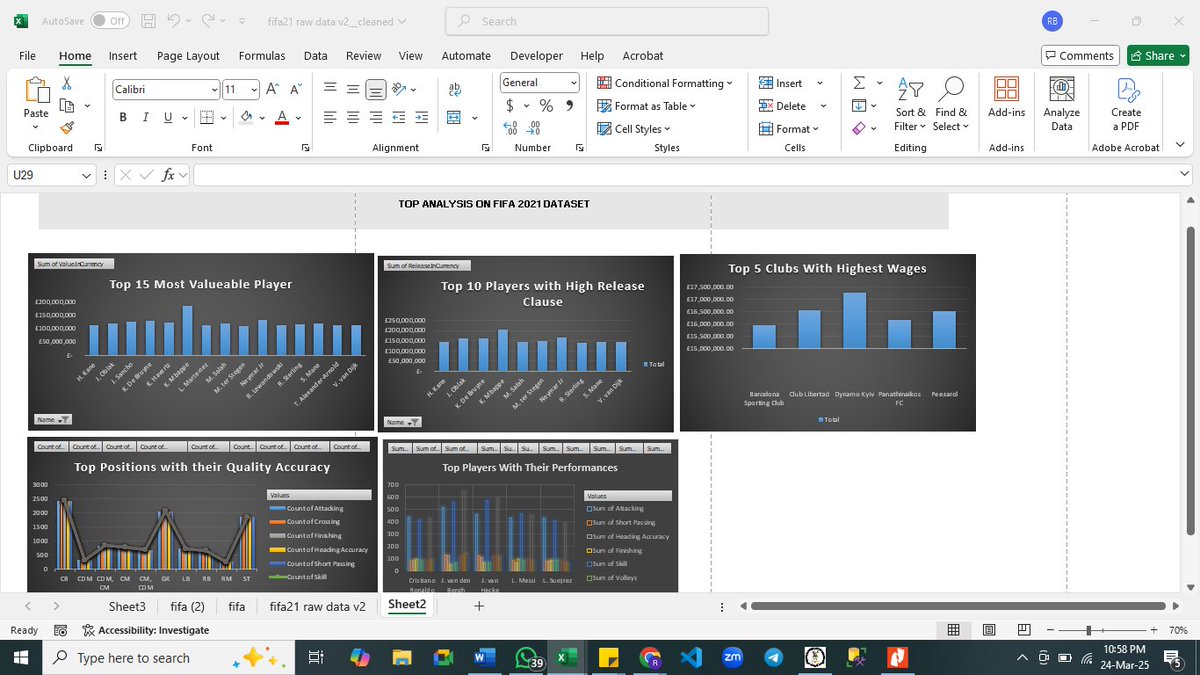Screen dimensions: 1200x675
Task: Open Sort & Filter
Action: [x=910, y=104]
